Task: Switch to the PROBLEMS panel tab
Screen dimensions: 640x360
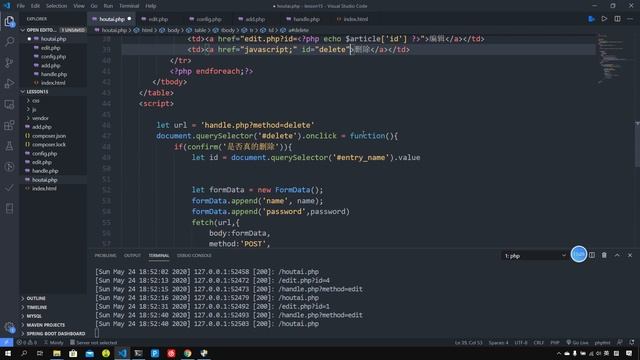Action: 105,256
